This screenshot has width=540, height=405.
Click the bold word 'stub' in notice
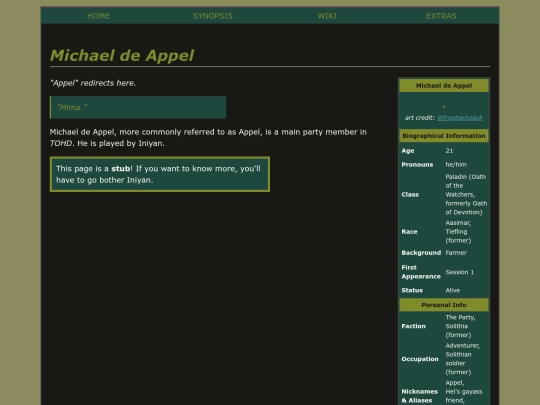coord(121,169)
